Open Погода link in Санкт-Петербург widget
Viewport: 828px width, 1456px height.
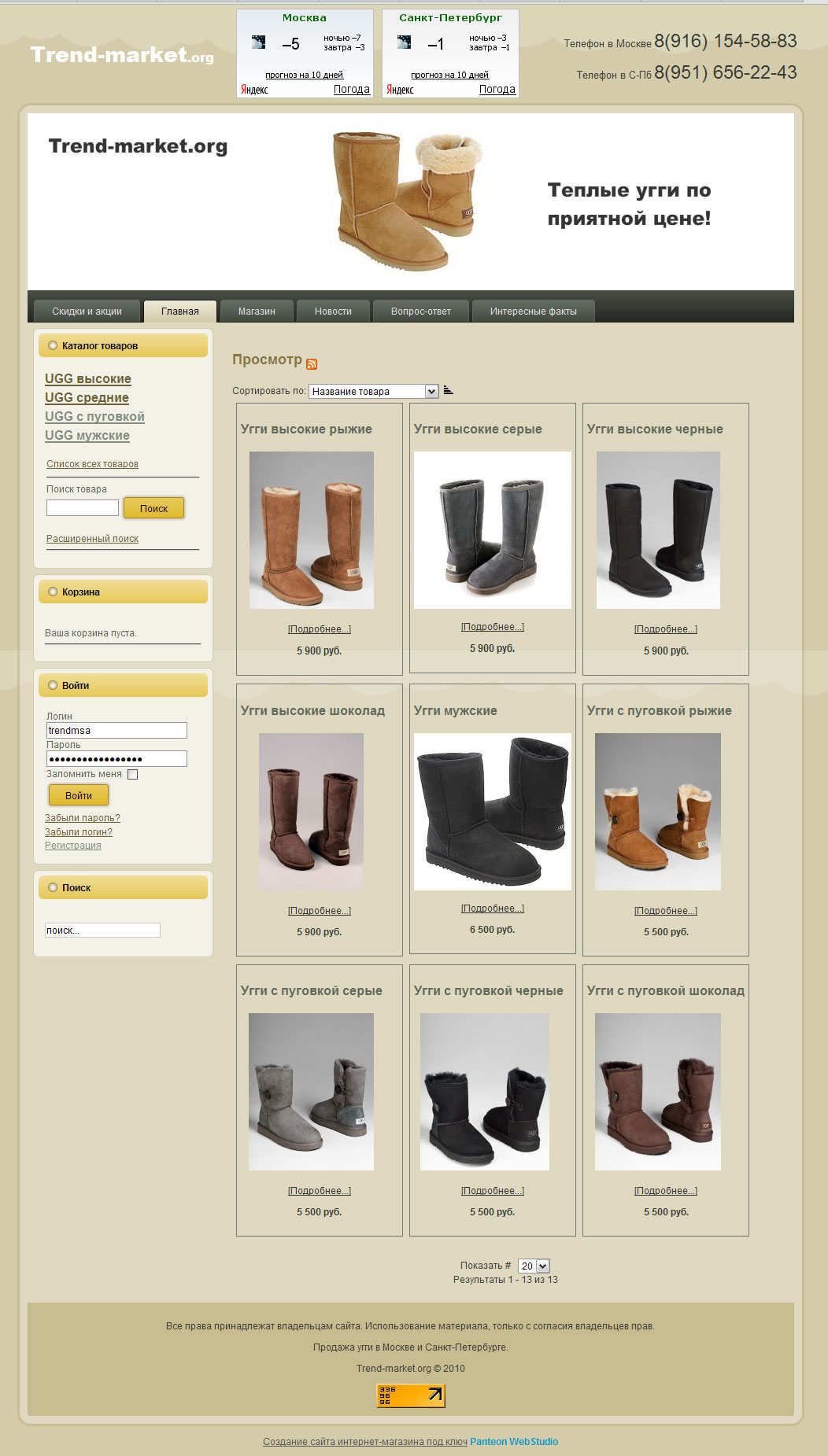pos(497,90)
